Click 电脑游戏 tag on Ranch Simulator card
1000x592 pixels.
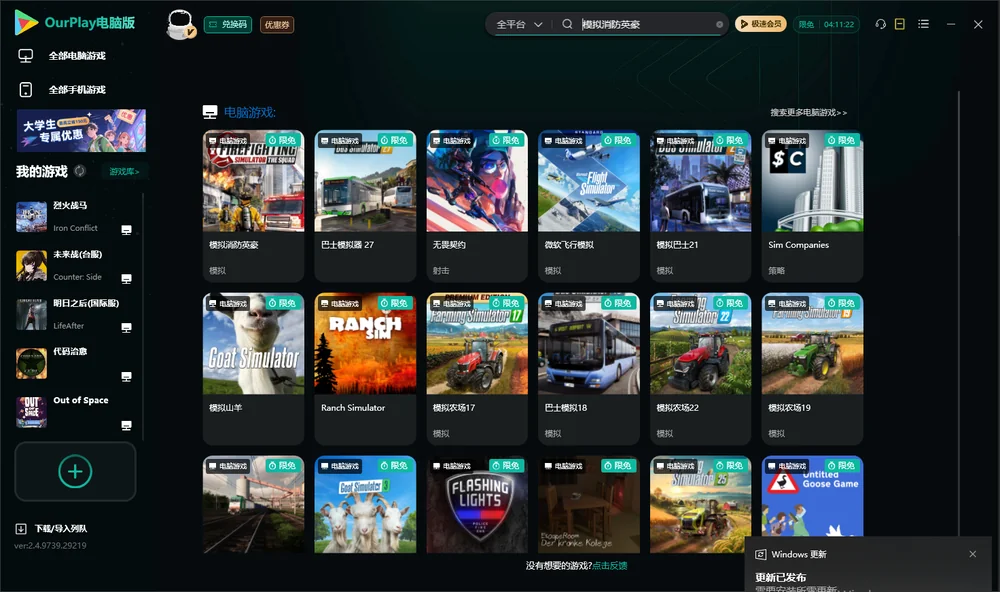click(x=340, y=304)
